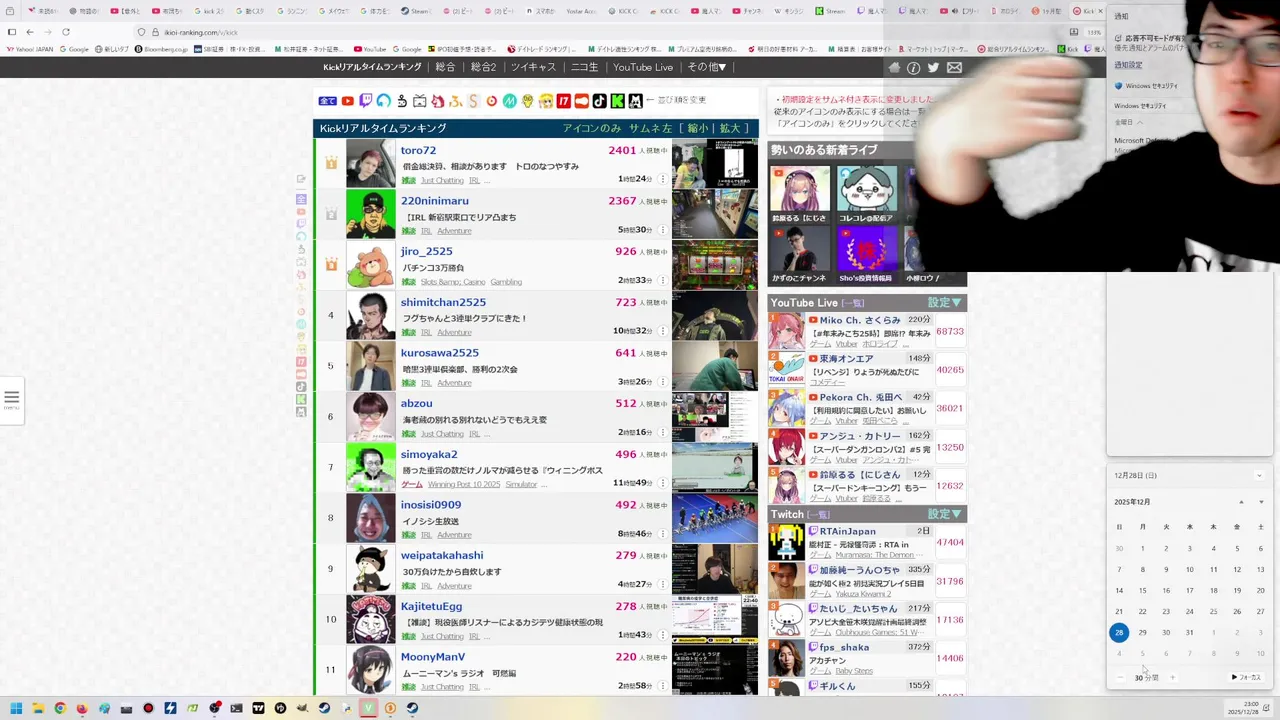Filter ranking by the green Kick icon
Screen dimensions: 1280x720
(617, 101)
